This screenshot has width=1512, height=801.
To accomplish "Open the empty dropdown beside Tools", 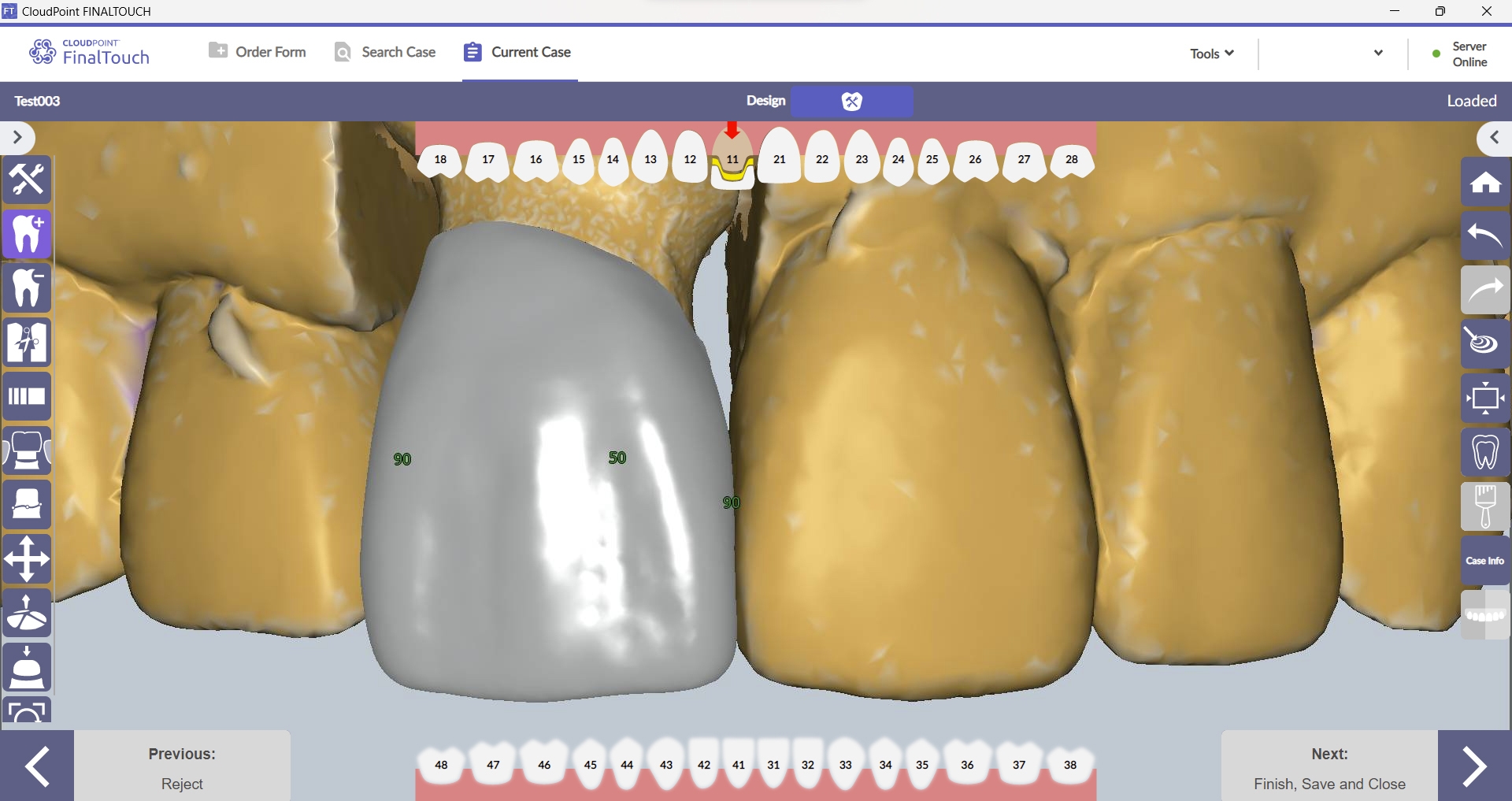I will [x=1378, y=54].
